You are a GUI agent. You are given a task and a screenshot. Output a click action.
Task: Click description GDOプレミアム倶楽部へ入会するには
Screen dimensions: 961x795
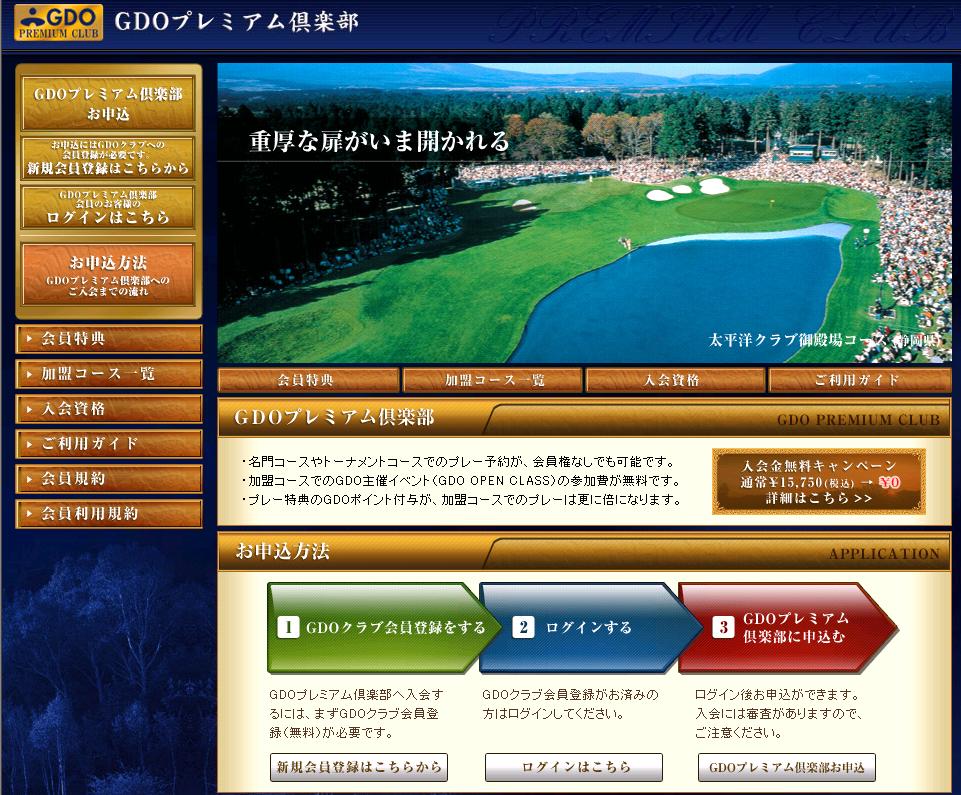coord(356,713)
